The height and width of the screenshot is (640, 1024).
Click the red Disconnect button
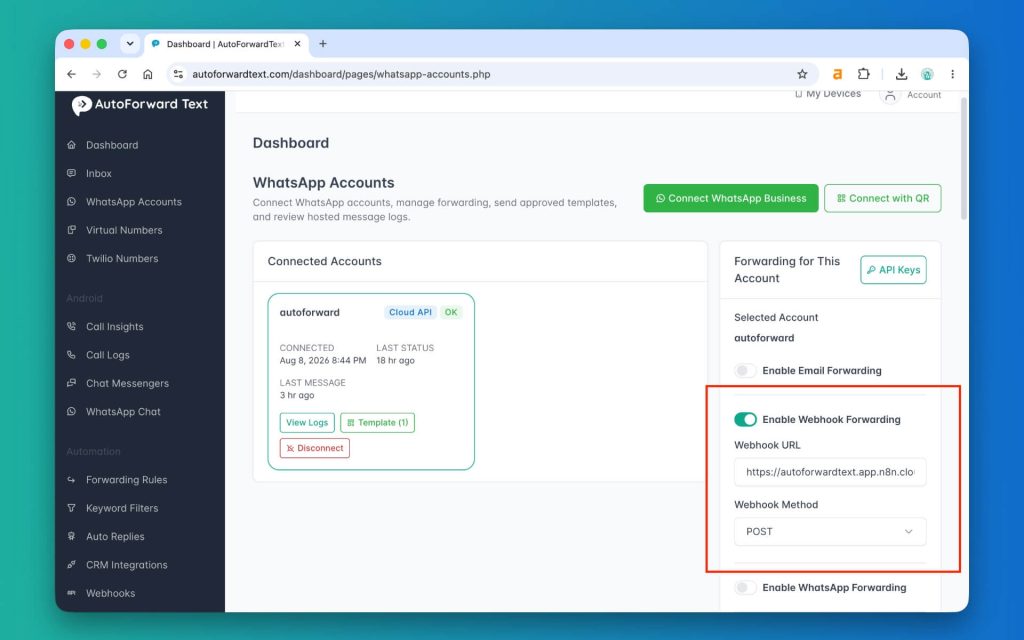click(315, 448)
